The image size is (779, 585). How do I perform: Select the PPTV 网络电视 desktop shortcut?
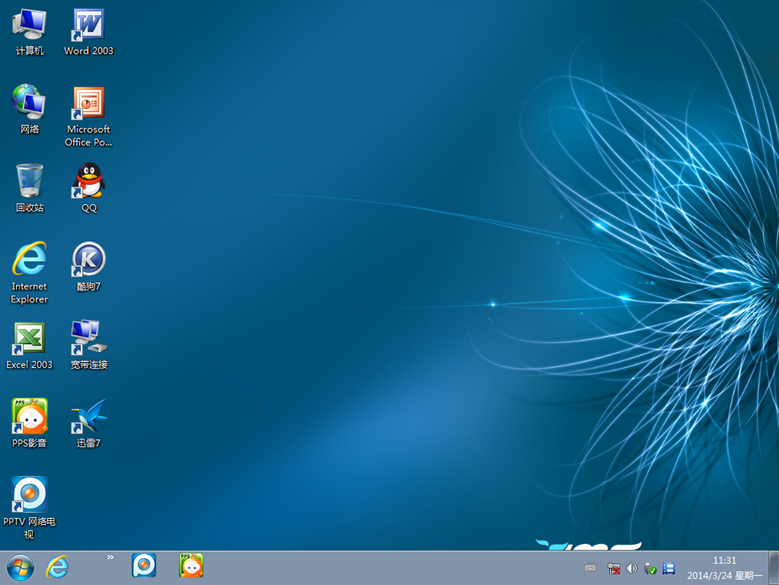pyautogui.click(x=29, y=494)
